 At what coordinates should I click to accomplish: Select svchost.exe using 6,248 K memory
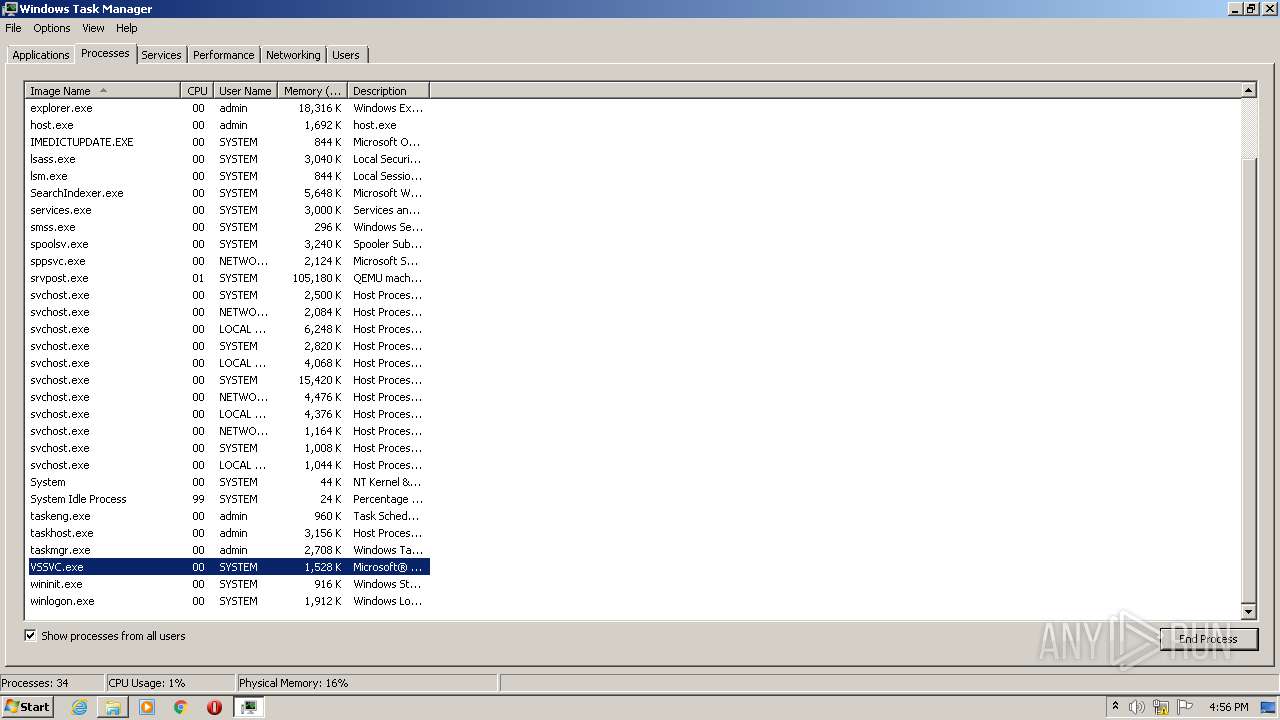click(x=227, y=329)
